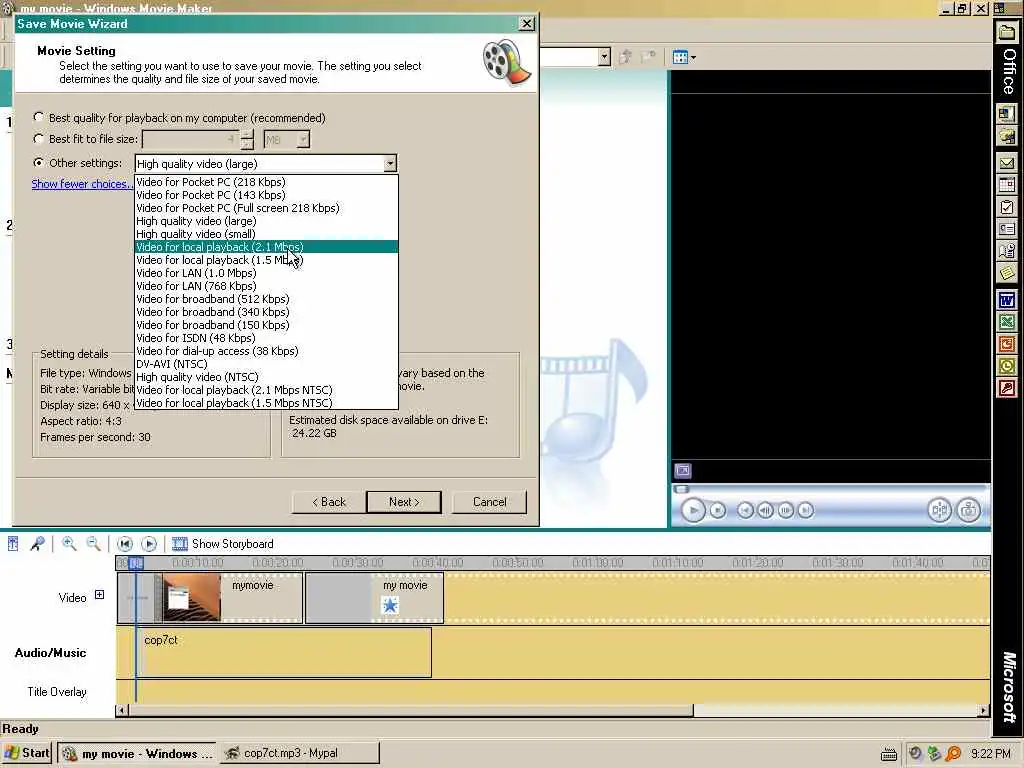Image resolution: width=1024 pixels, height=768 pixels.
Task: Cancel the Save Movie Wizard
Action: click(489, 502)
